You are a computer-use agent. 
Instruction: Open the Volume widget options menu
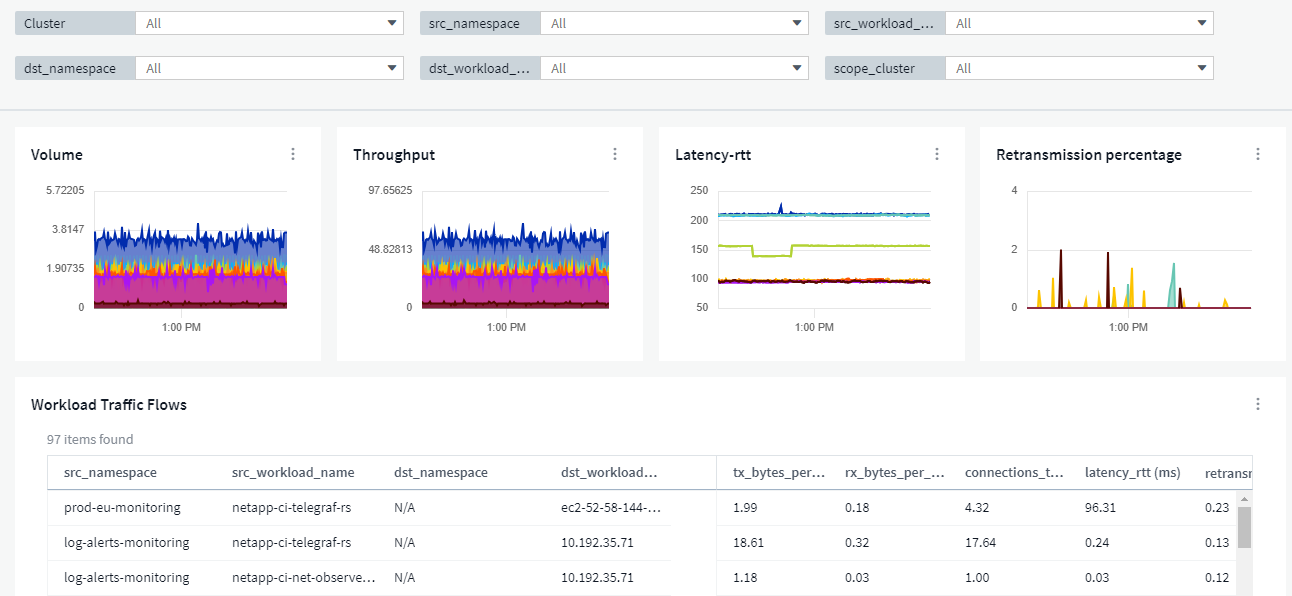(293, 154)
